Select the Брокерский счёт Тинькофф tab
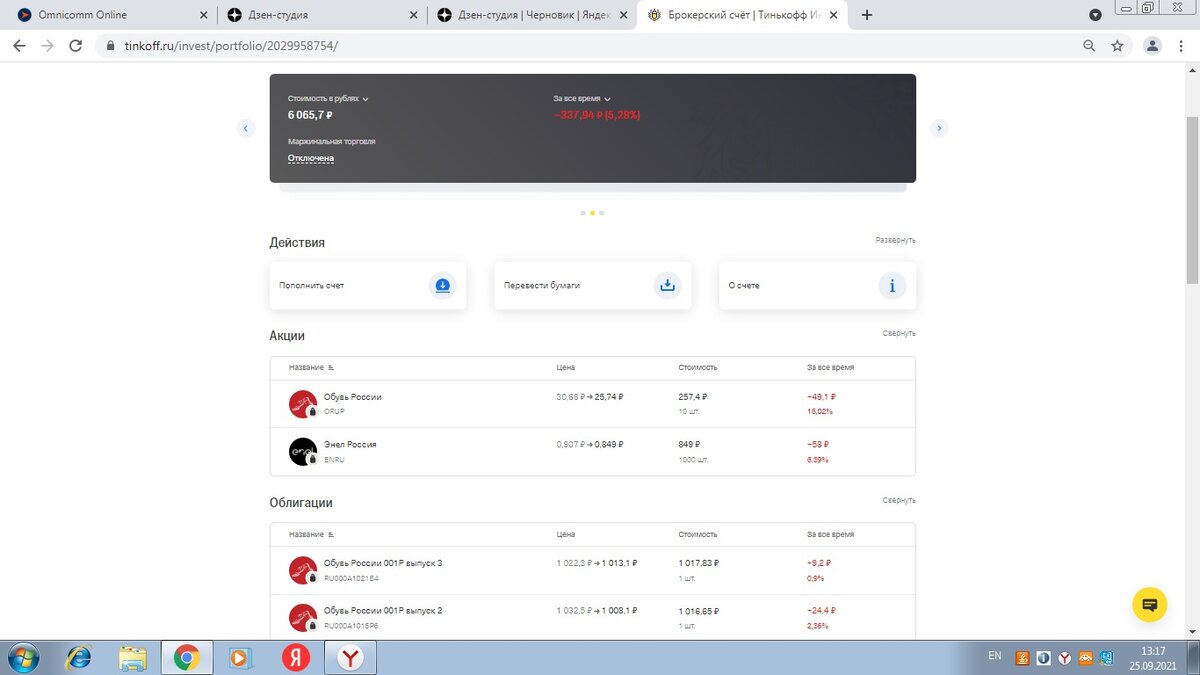Image resolution: width=1200 pixels, height=675 pixels. coord(742,15)
